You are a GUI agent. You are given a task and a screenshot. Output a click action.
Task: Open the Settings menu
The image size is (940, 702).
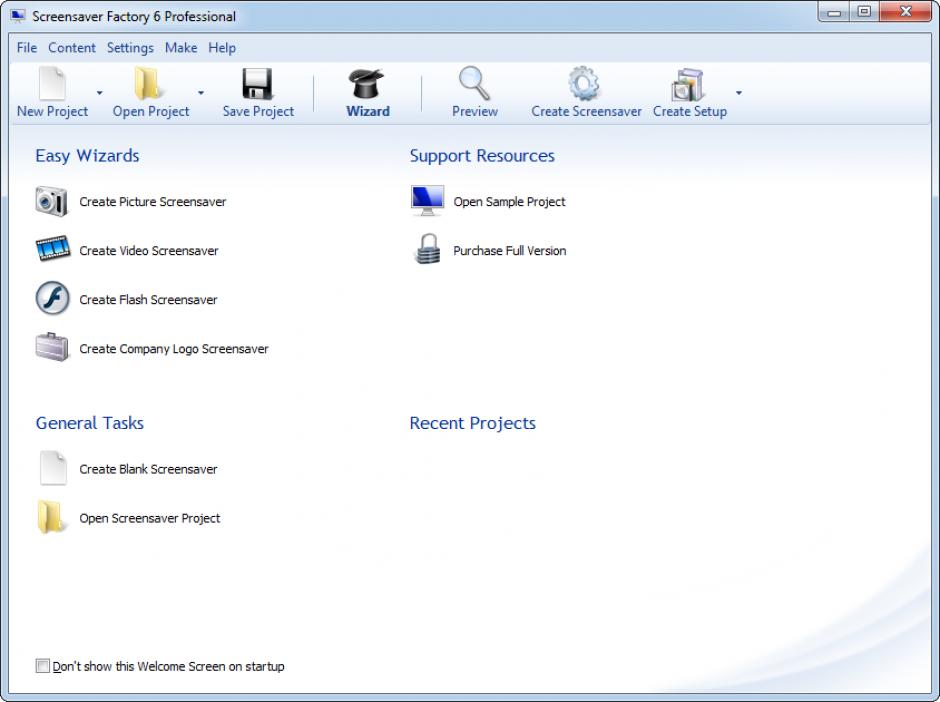point(130,47)
